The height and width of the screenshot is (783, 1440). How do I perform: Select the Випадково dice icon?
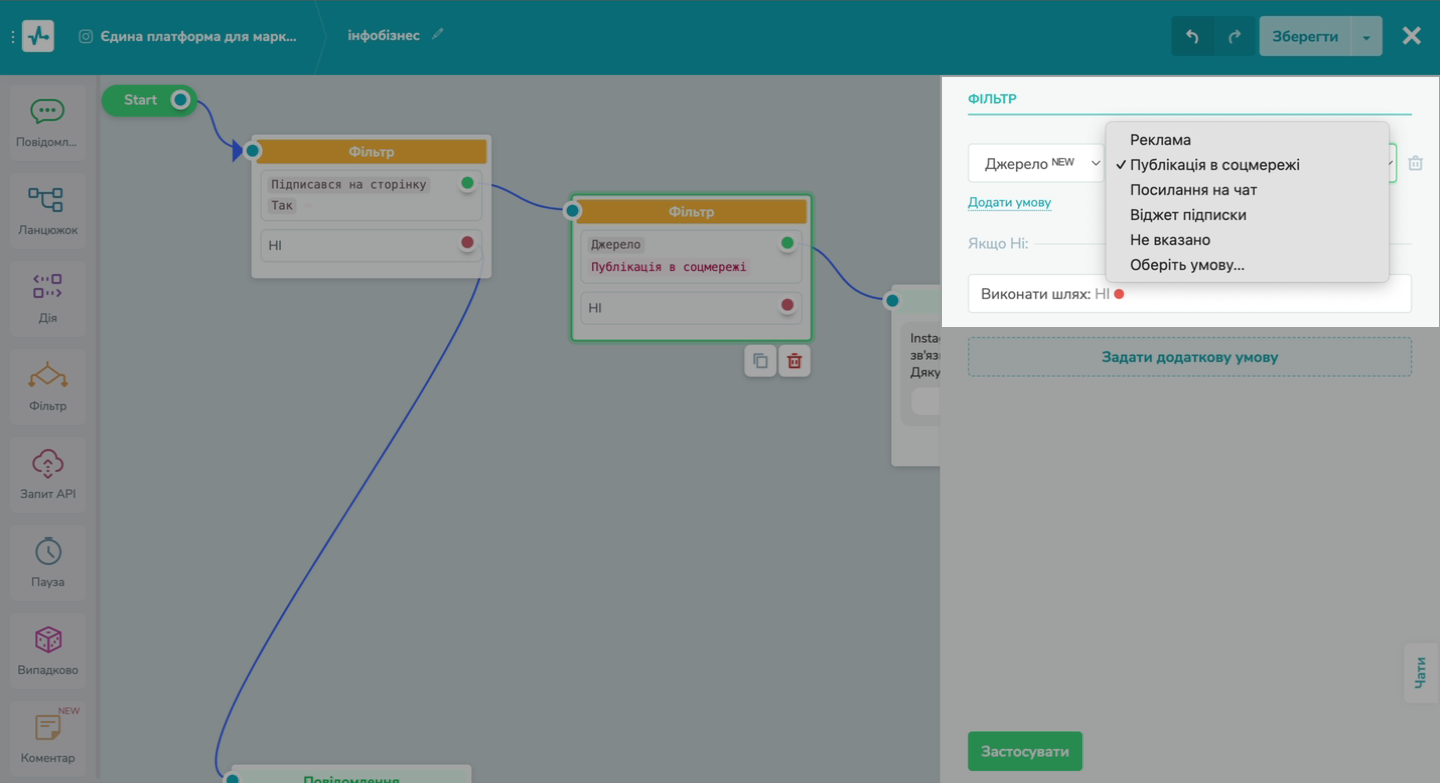click(x=47, y=640)
